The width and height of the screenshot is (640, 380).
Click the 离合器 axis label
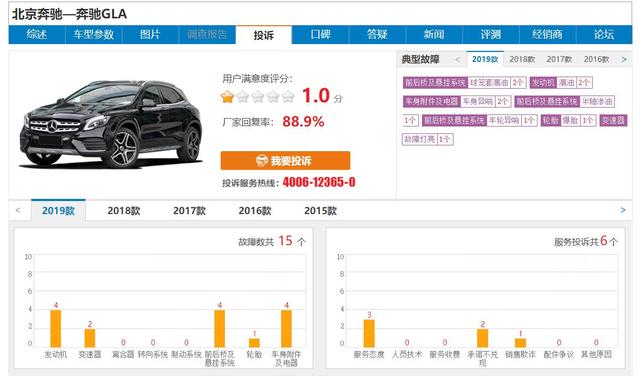[x=123, y=354]
